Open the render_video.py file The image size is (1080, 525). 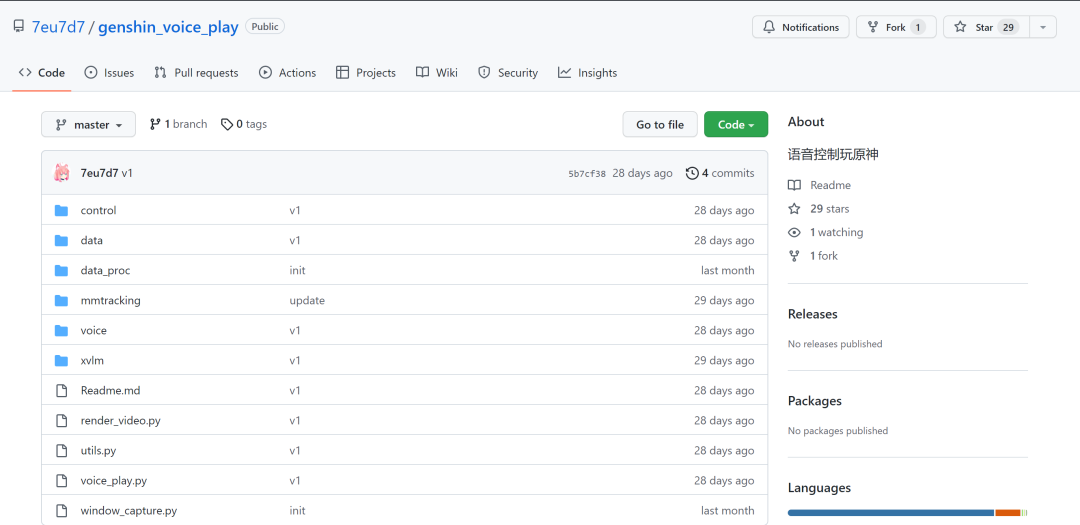tap(121, 420)
